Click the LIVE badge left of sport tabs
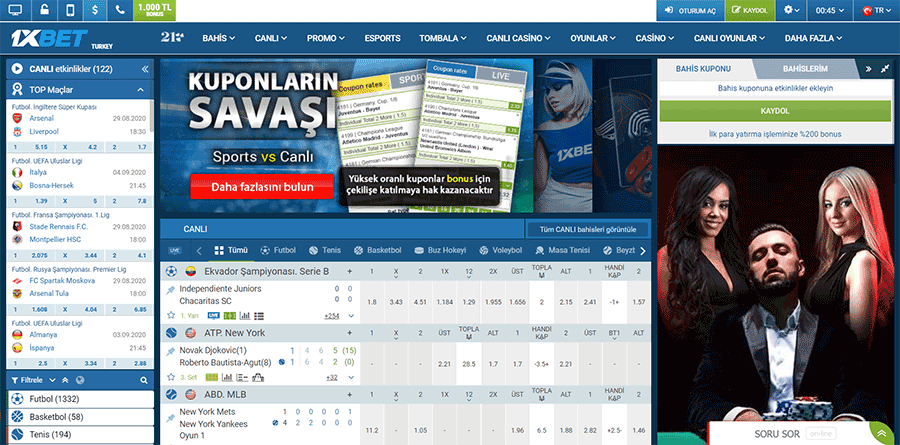This screenshot has height=445, width=900. [175, 251]
